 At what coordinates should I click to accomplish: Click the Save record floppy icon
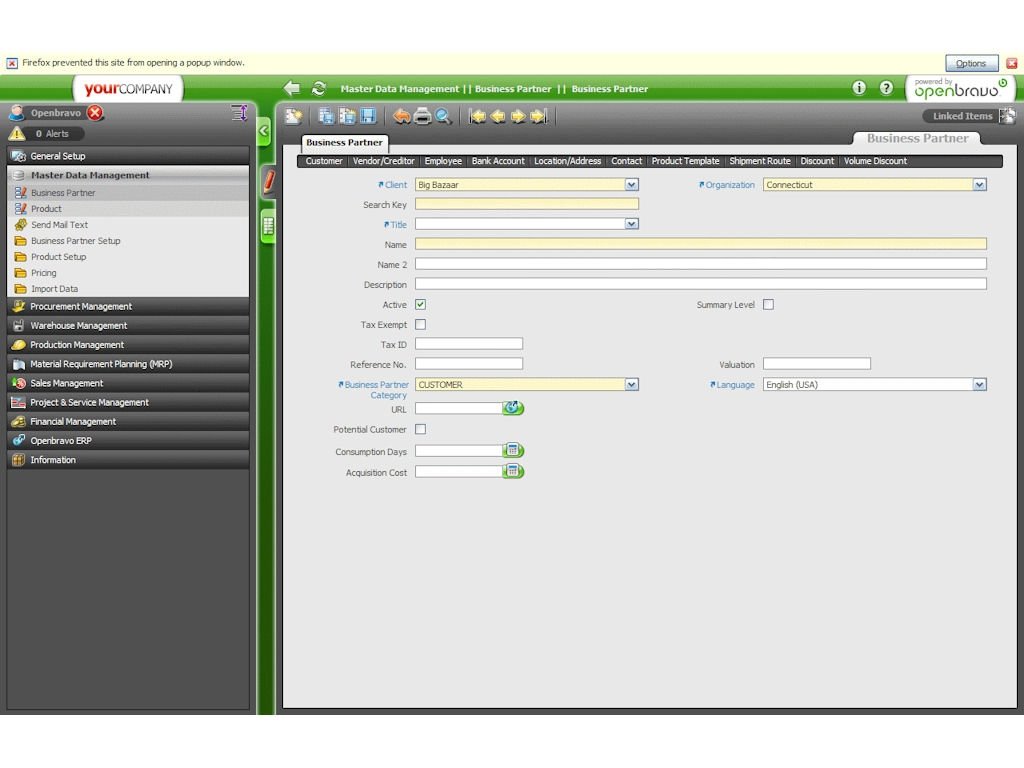click(368, 116)
